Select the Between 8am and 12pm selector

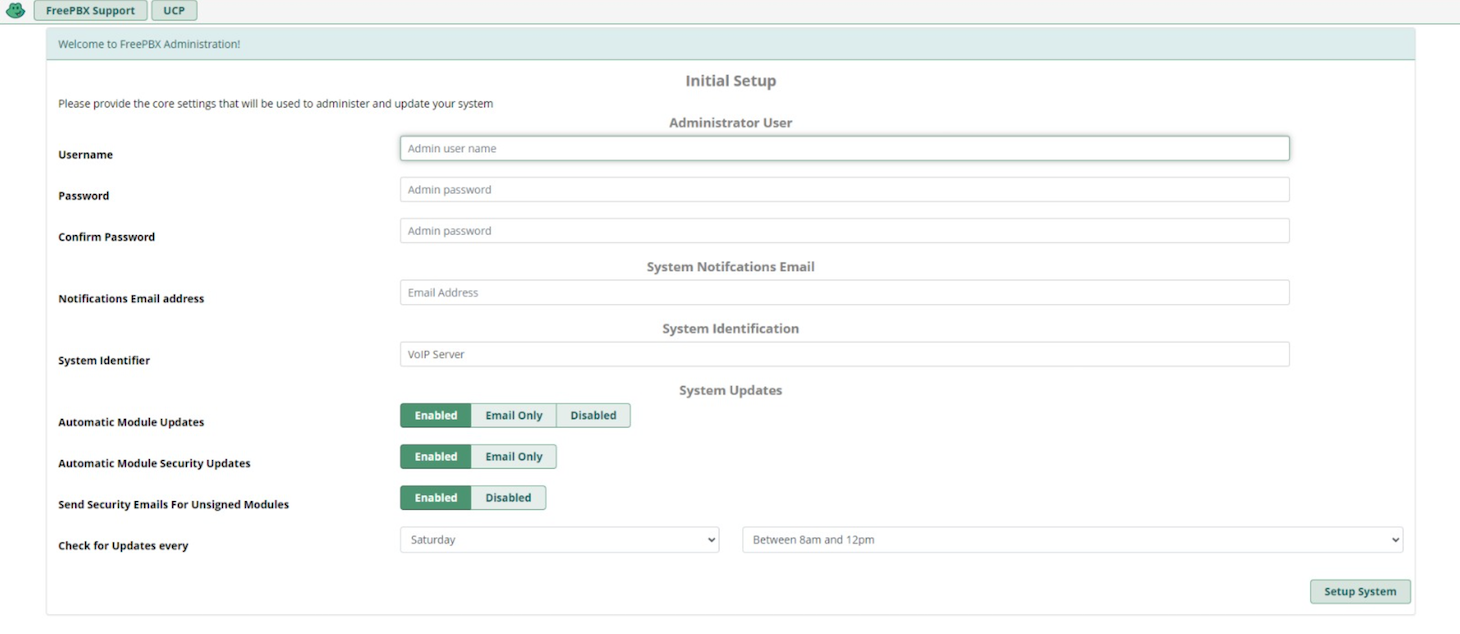coord(1071,539)
